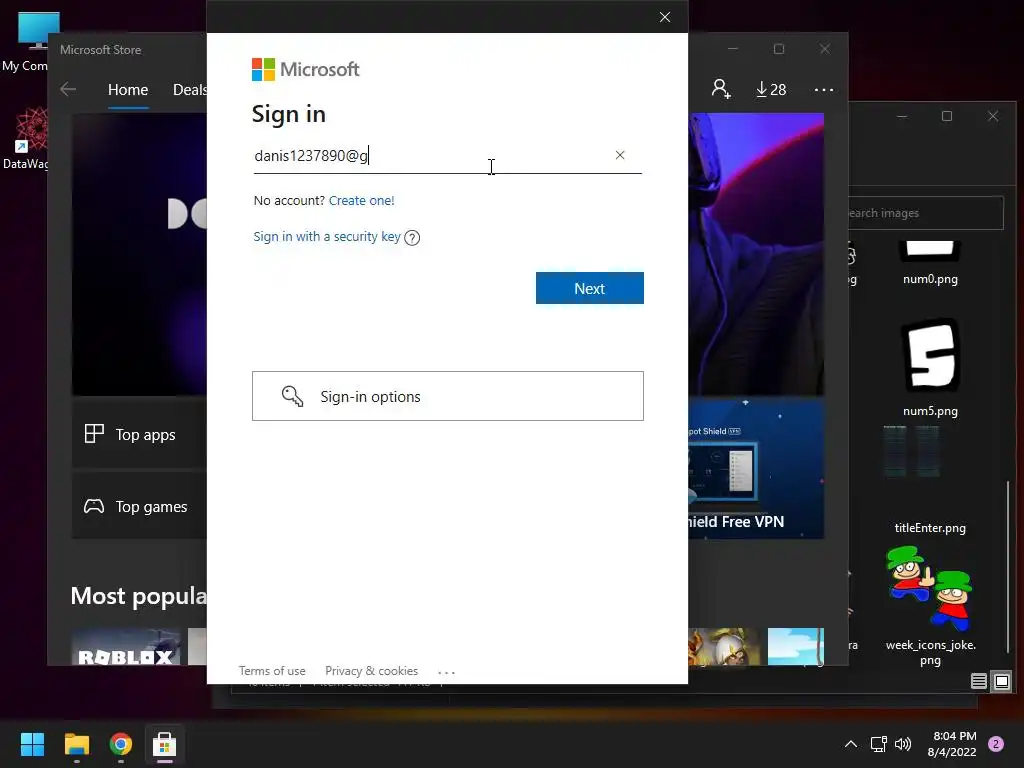The width and height of the screenshot is (1024, 768).
Task: Select num0.png file in Explorer
Action: click(930, 263)
